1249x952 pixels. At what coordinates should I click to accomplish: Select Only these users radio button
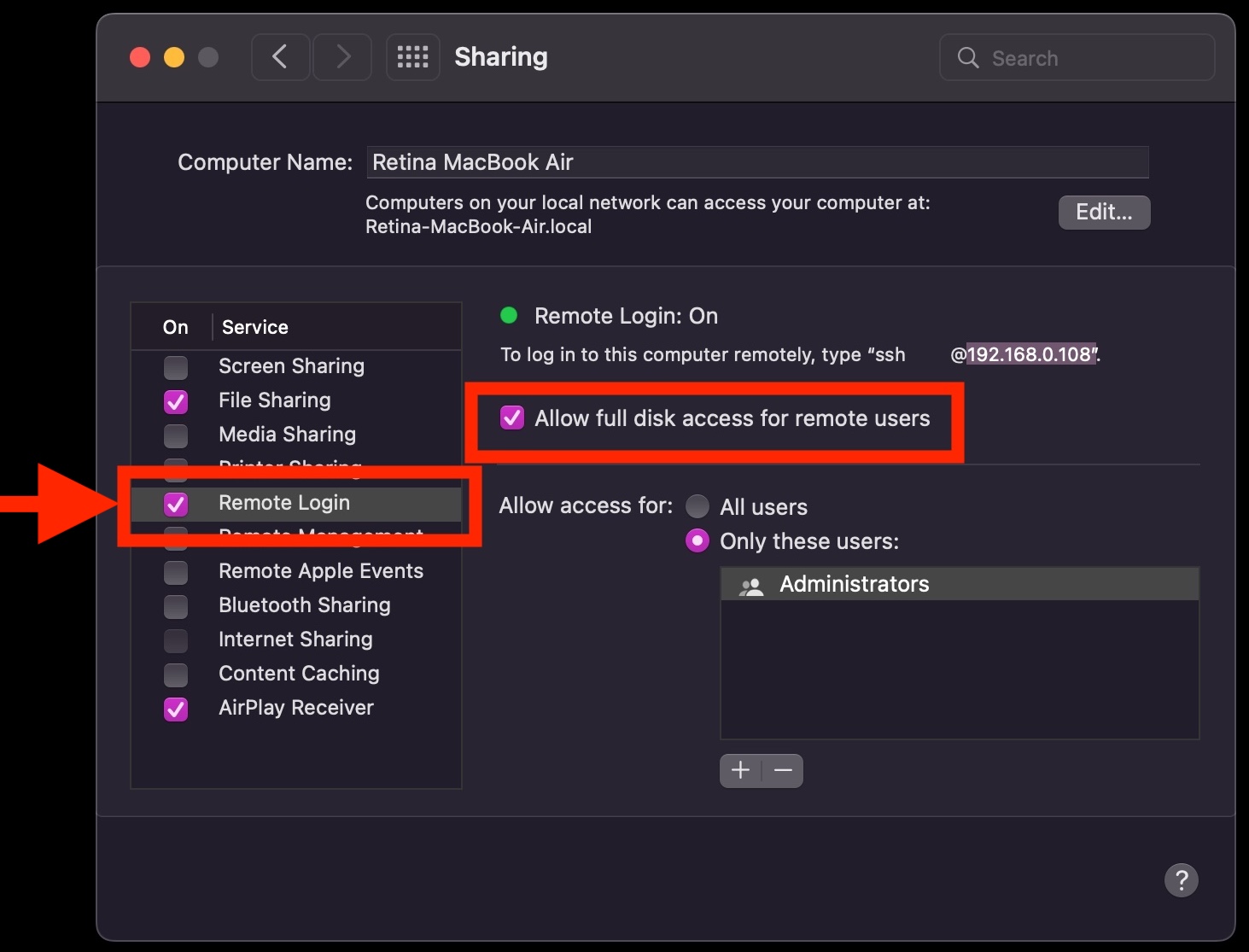[x=697, y=540]
